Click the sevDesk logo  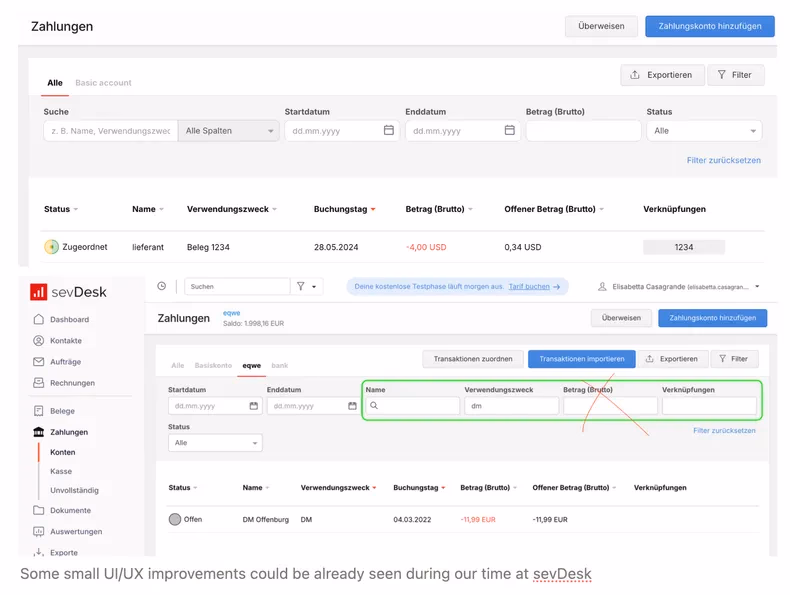click(69, 292)
